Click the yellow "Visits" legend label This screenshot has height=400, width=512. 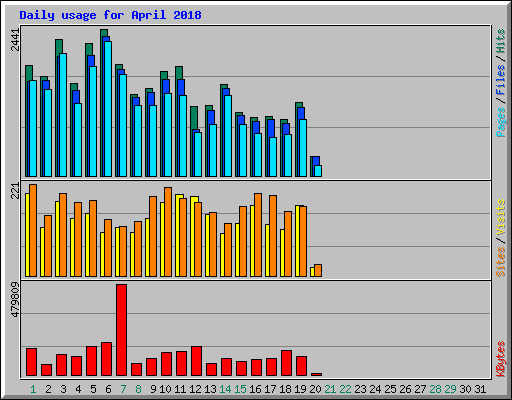[x=501, y=217]
